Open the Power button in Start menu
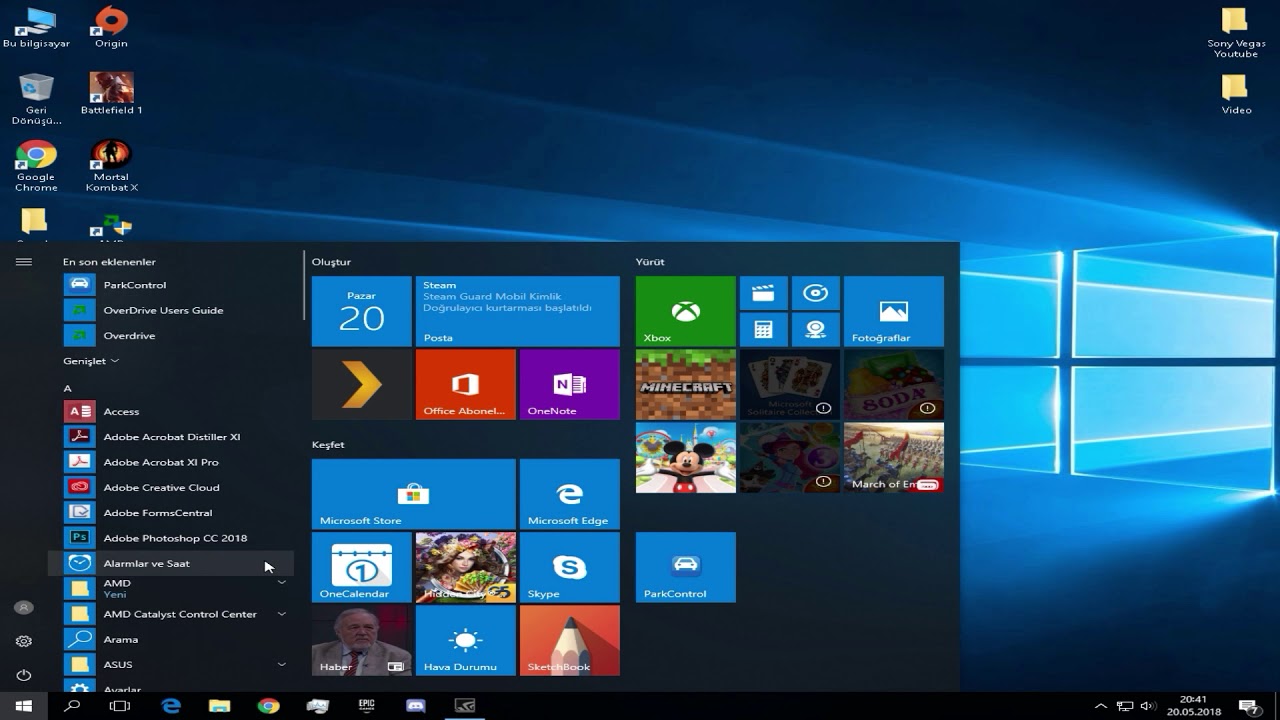The image size is (1280, 720). pos(24,675)
